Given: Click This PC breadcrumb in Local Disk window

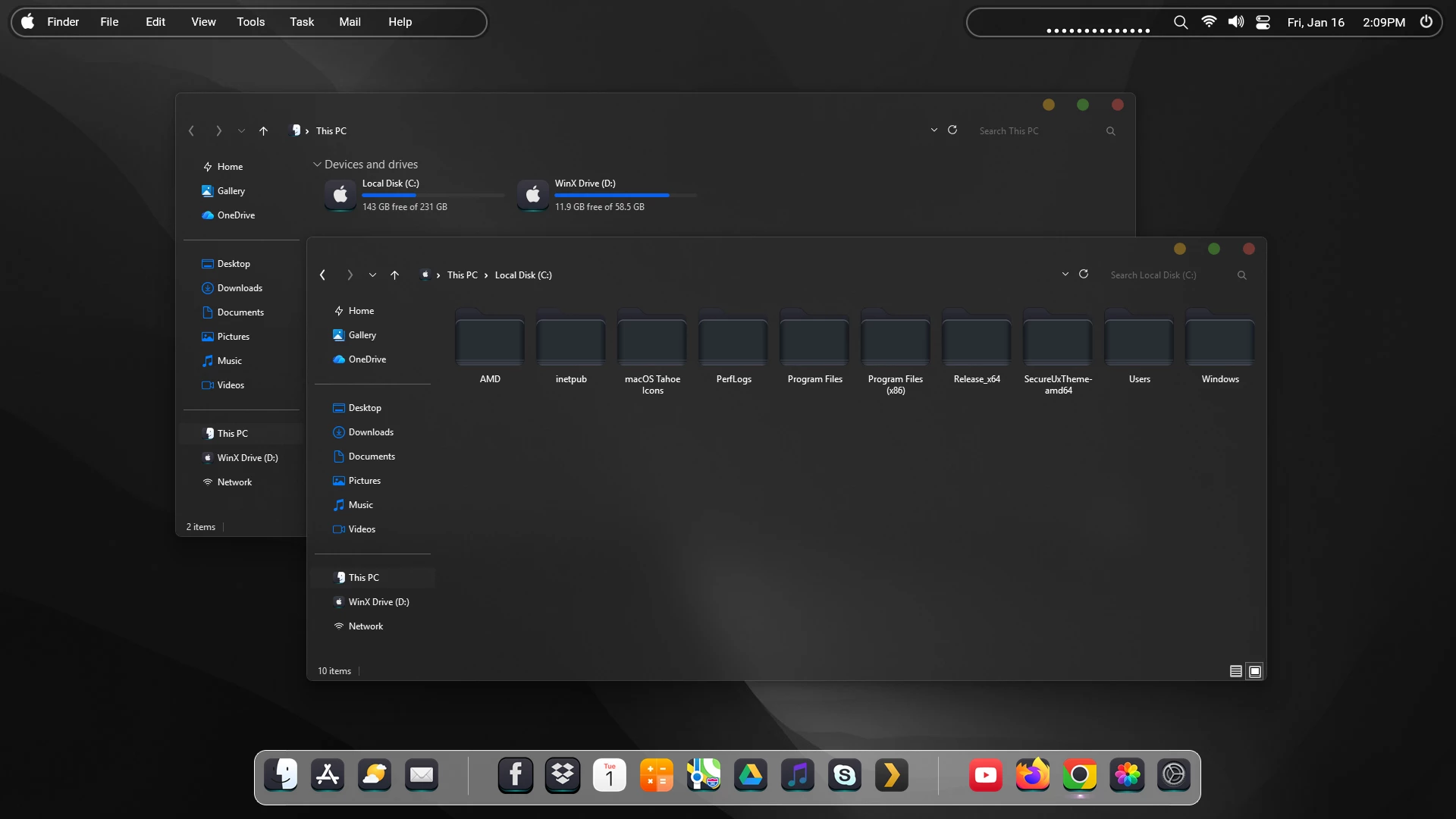Looking at the screenshot, I should [x=463, y=275].
